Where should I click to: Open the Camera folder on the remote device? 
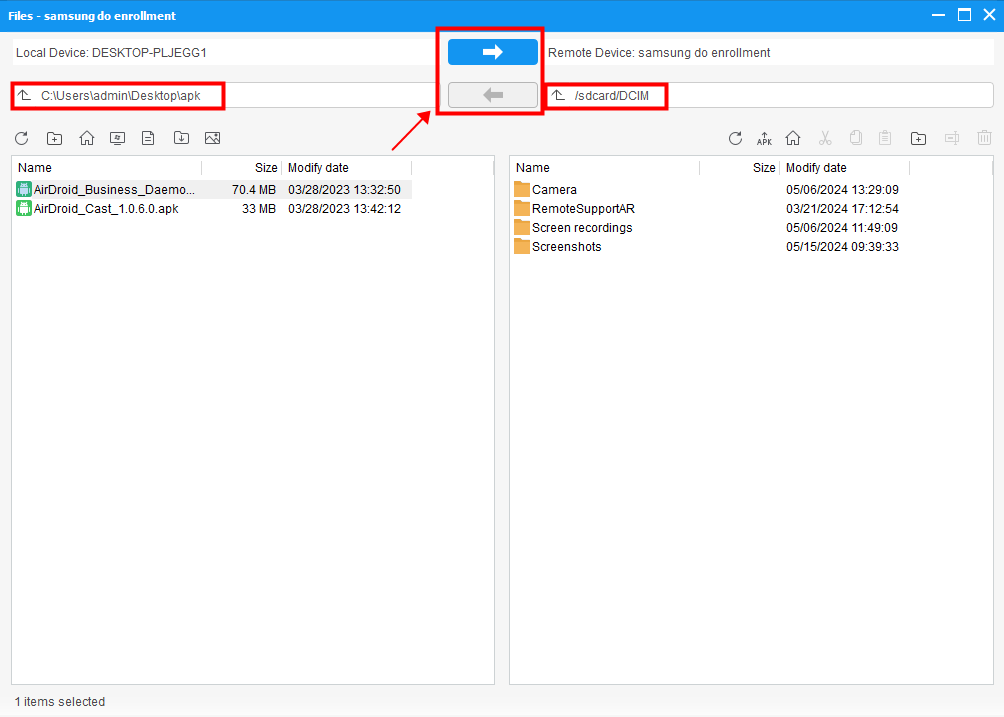tap(556, 189)
